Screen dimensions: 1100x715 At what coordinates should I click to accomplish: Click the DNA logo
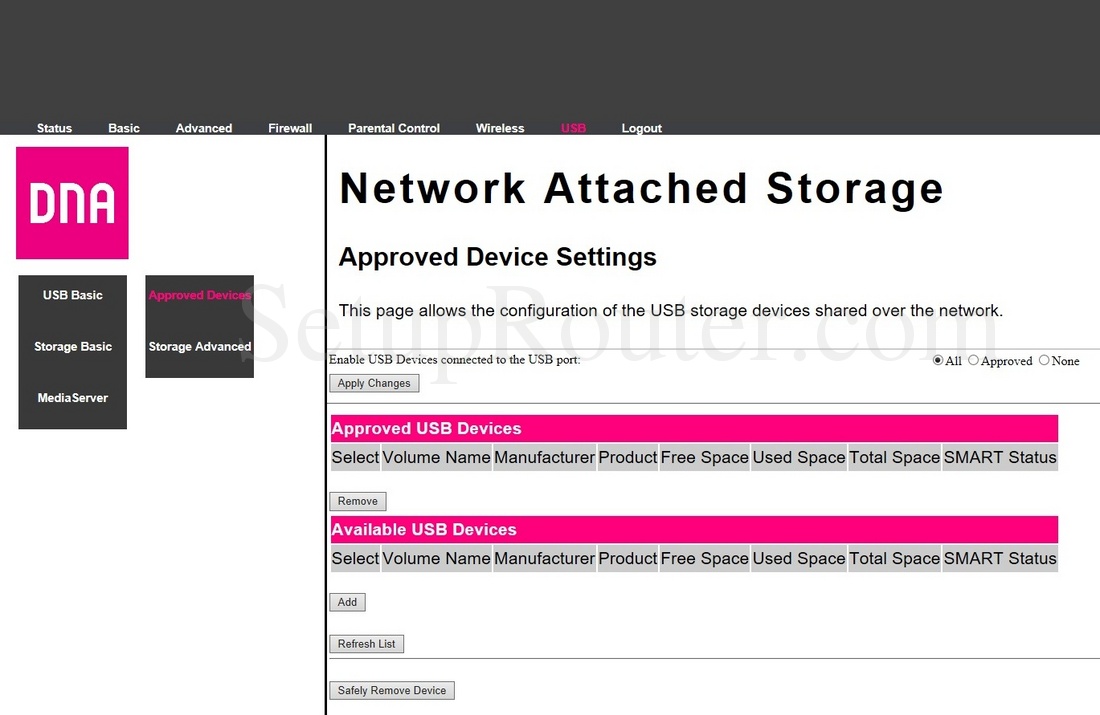[x=71, y=202]
